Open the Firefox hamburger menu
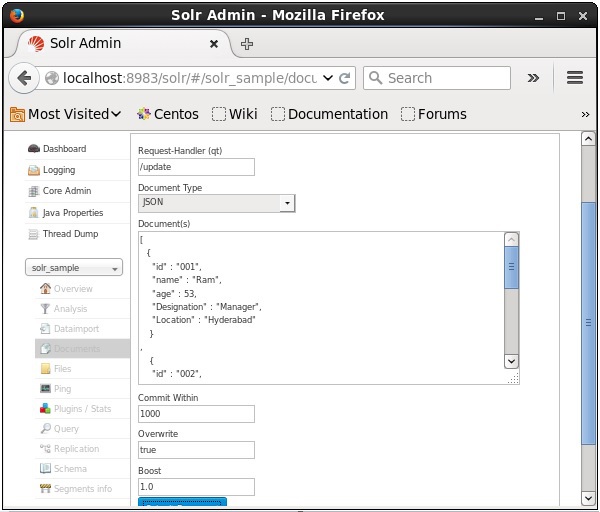The width and height of the screenshot is (600, 512). 574,78
